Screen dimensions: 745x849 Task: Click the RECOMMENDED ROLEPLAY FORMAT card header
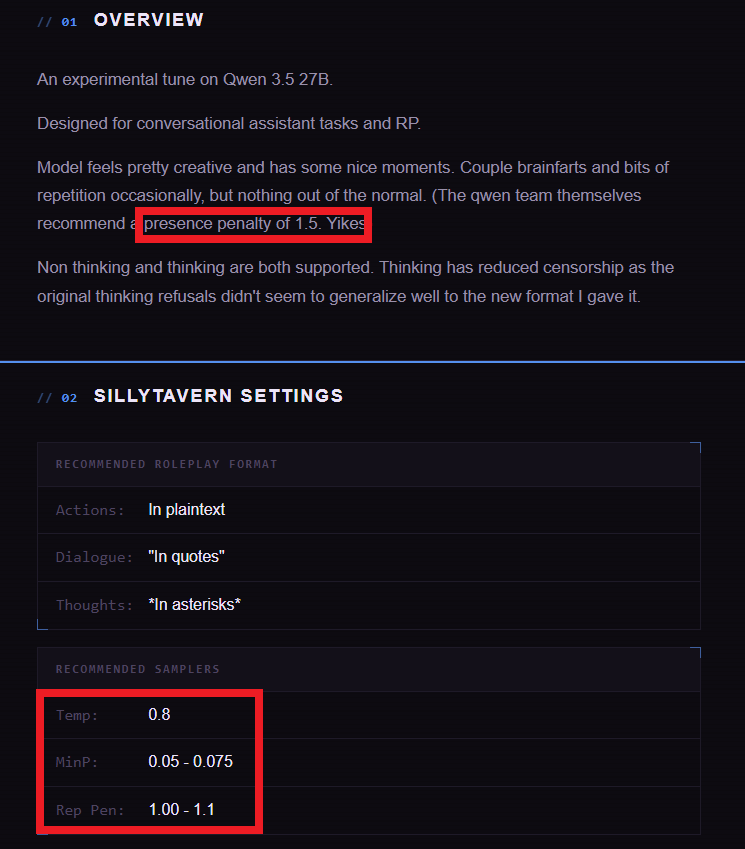point(166,464)
